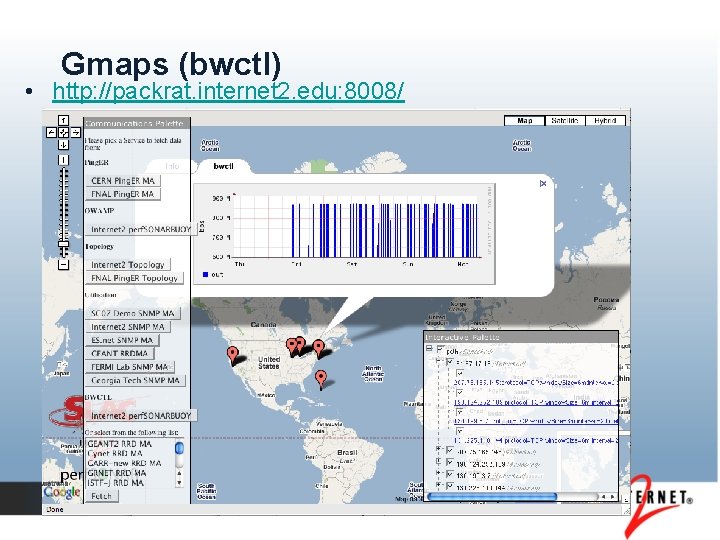Screen dimensions: 720x540
Task: Select the red map marker on the US west coast
Action: click(233, 354)
